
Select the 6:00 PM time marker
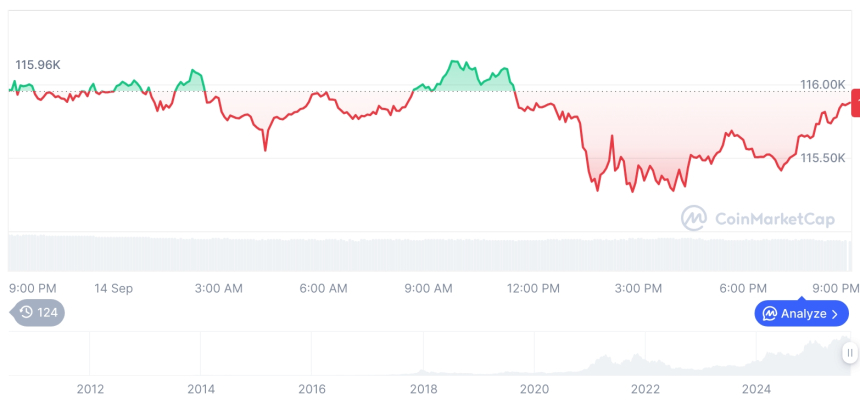[743, 288]
